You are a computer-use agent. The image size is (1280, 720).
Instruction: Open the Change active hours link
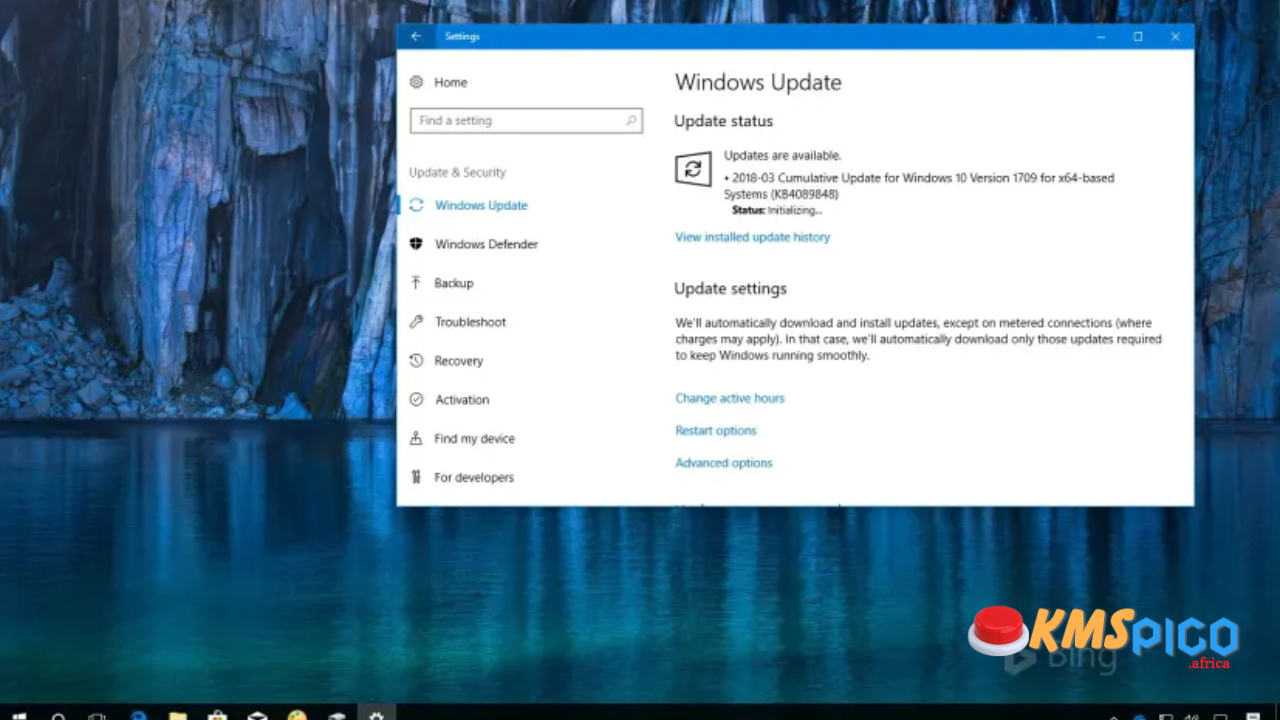coord(729,398)
